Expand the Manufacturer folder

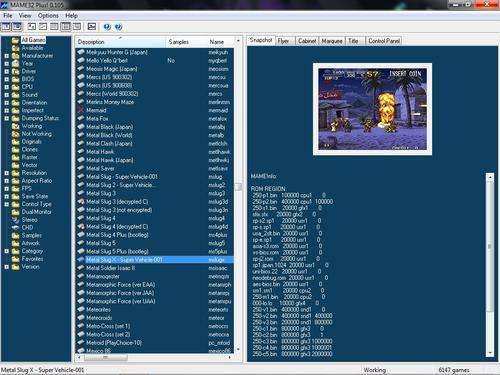point(6,56)
